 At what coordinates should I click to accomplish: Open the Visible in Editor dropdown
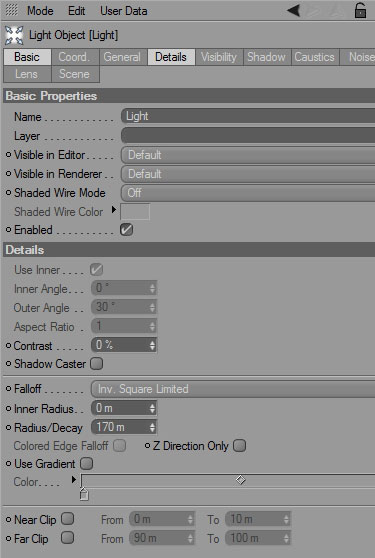tap(248, 155)
